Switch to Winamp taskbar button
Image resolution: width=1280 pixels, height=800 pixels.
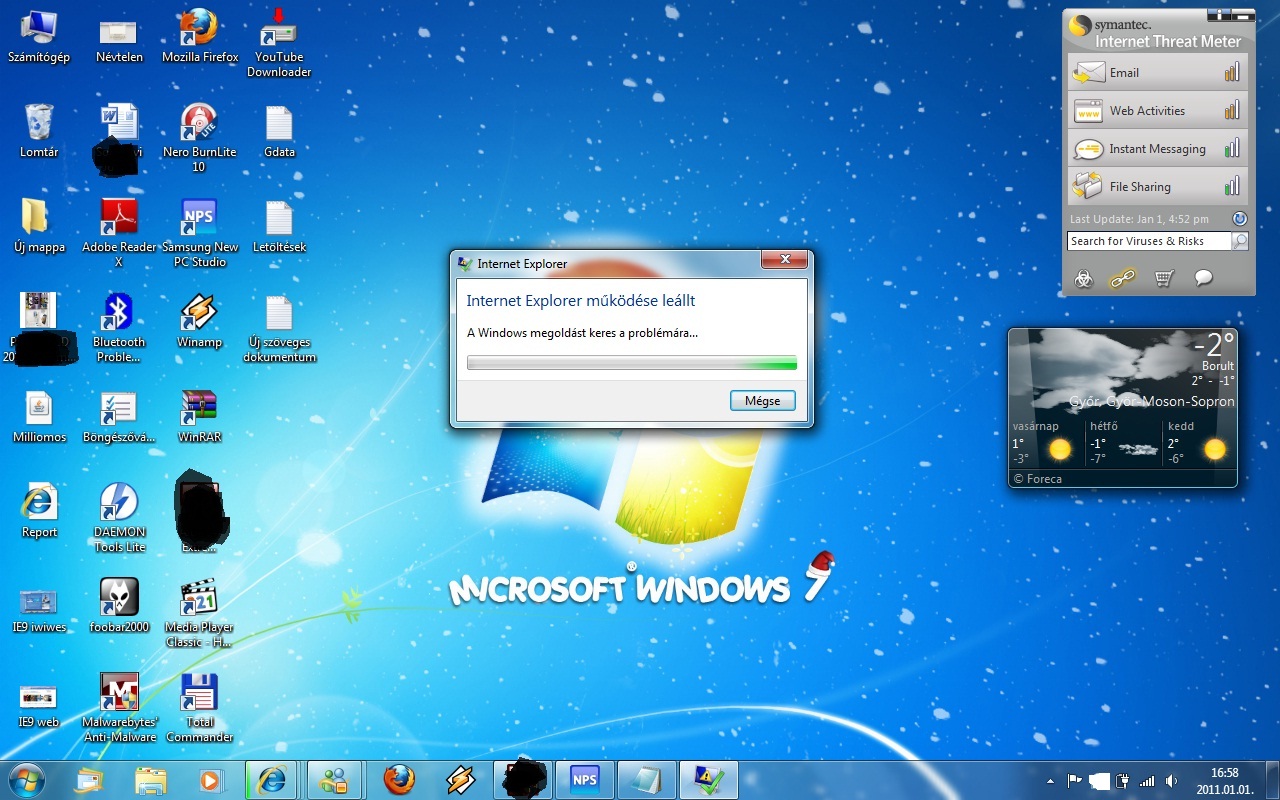[461, 780]
